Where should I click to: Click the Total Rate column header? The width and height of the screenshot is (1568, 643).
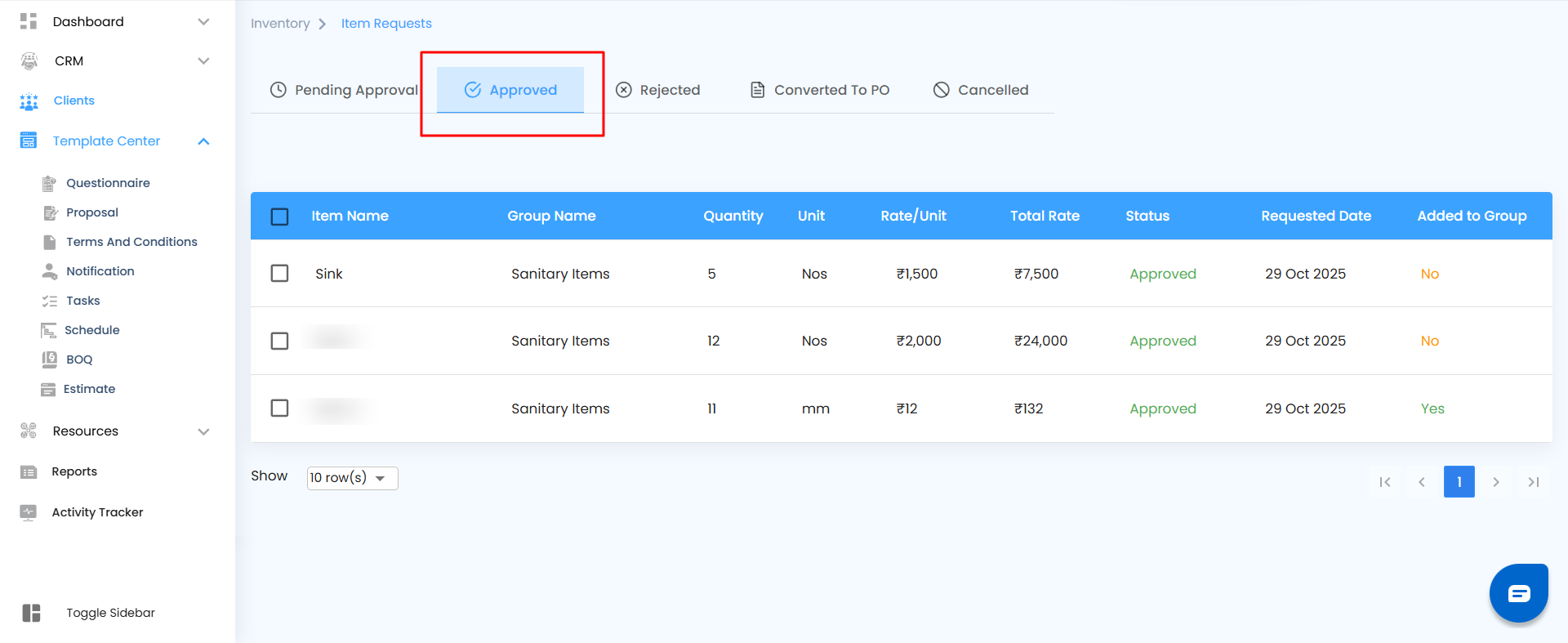click(1045, 216)
